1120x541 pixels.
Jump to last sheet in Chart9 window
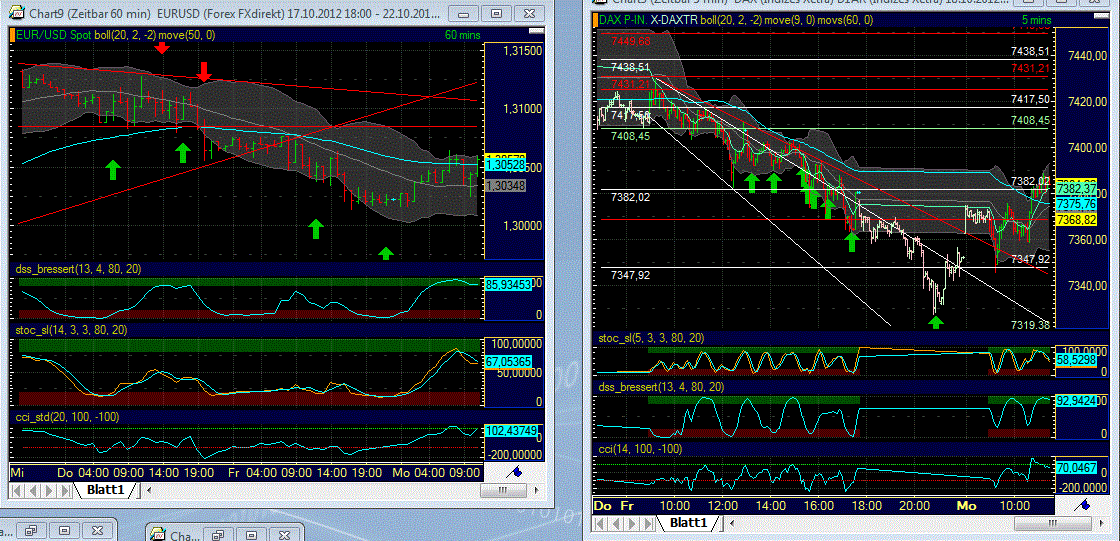pyautogui.click(x=65, y=490)
